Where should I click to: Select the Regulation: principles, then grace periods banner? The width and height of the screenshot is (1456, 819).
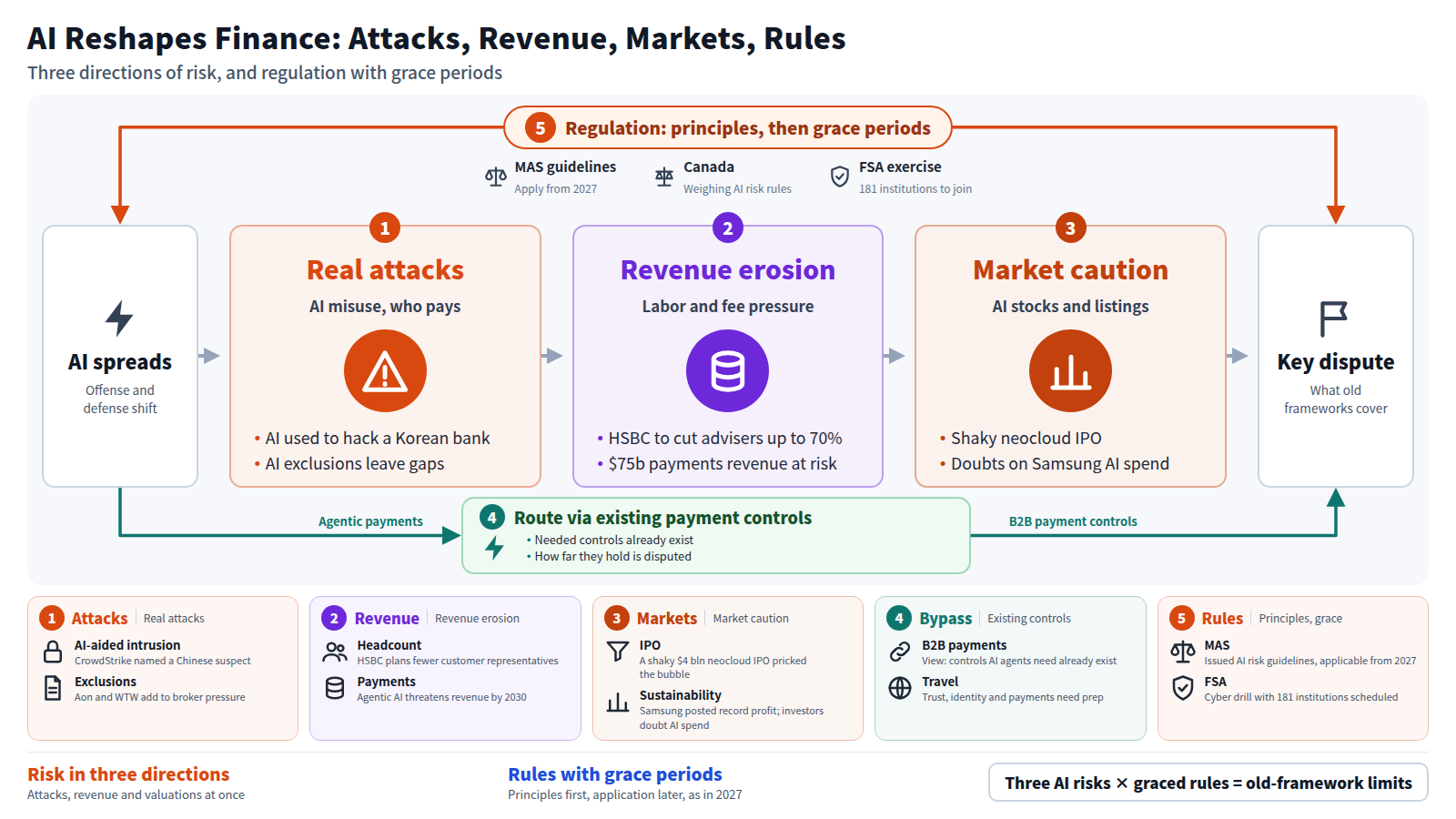point(728,127)
